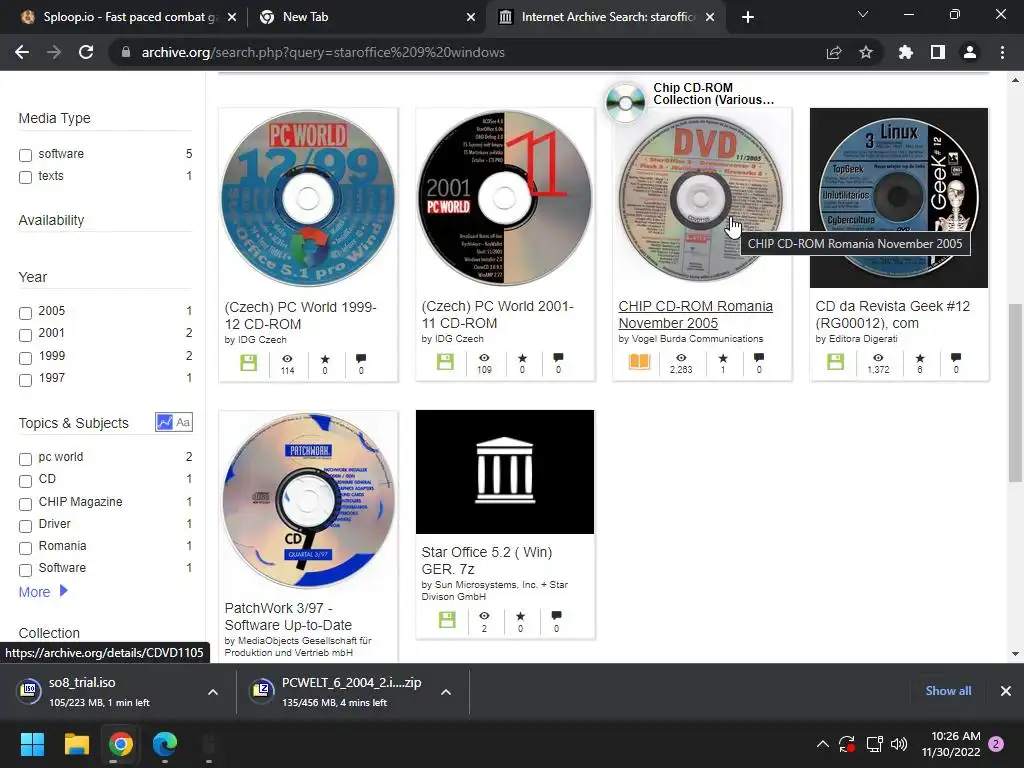Check the pc world topic checkbox
1024x768 pixels.
coord(25,459)
